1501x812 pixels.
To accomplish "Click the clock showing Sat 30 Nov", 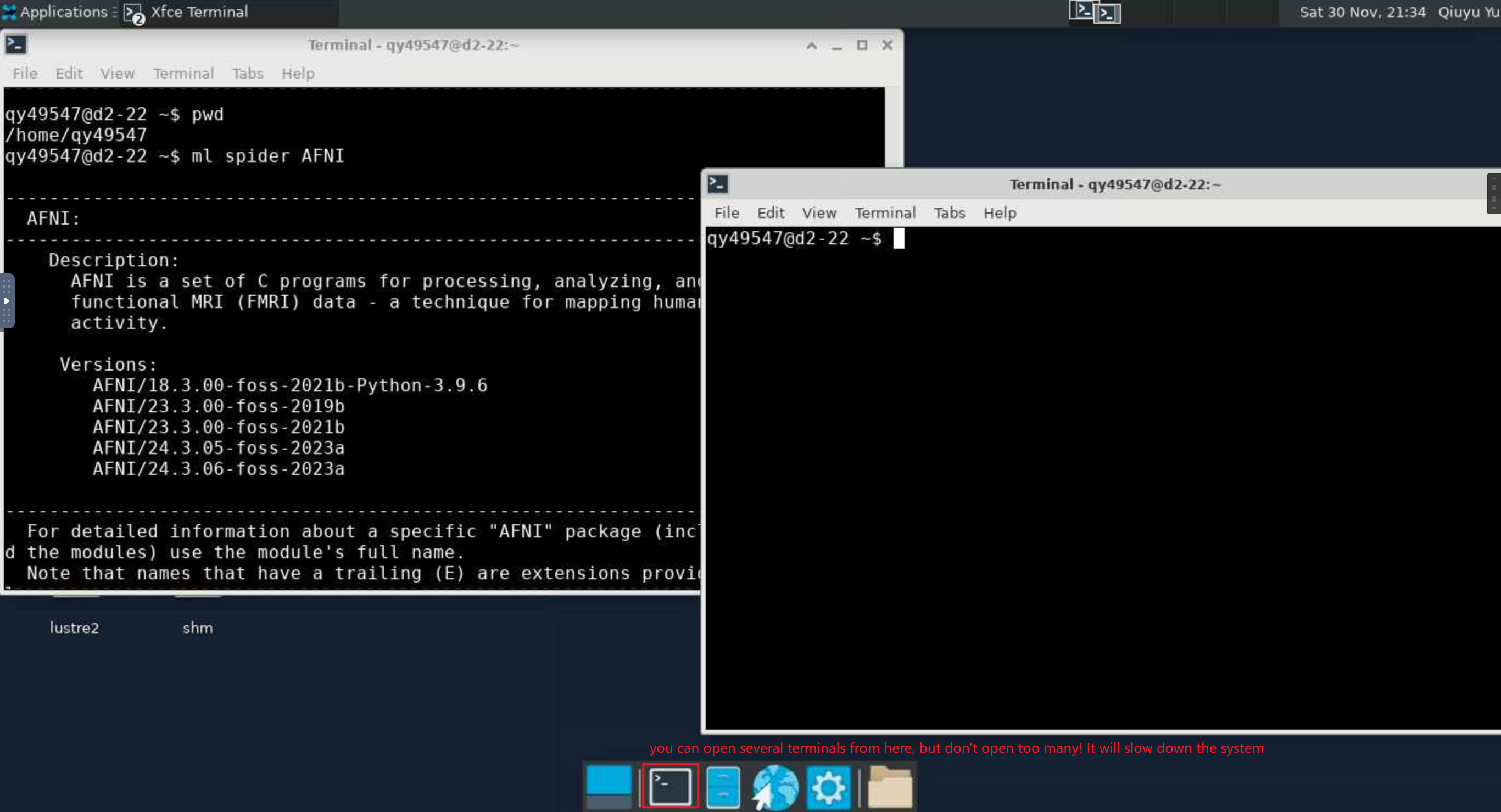I will point(1362,12).
